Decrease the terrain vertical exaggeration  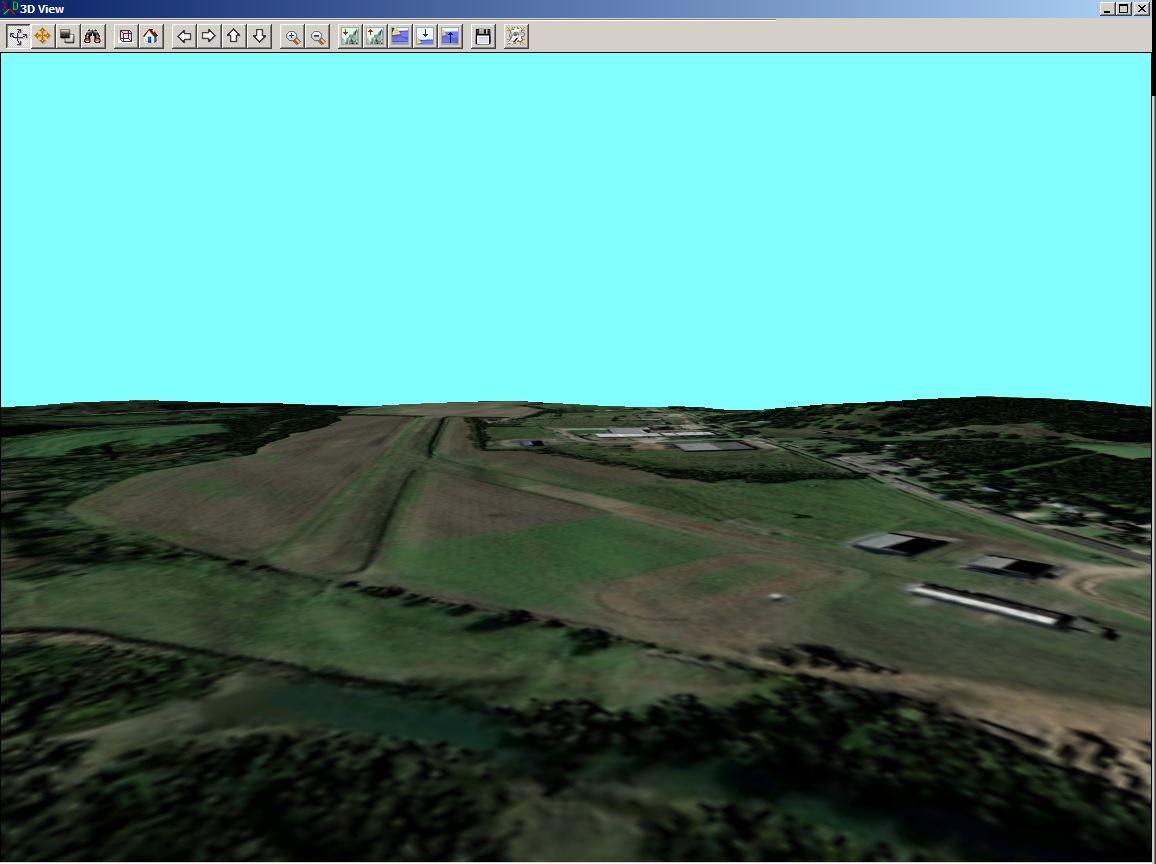[x=349, y=36]
